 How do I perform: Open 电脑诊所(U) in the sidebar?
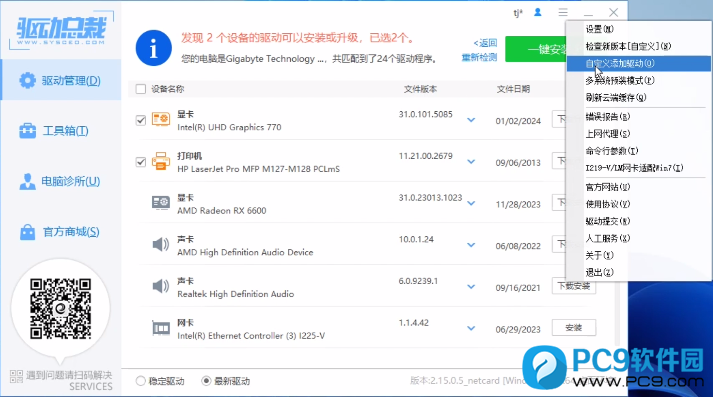coord(61,181)
